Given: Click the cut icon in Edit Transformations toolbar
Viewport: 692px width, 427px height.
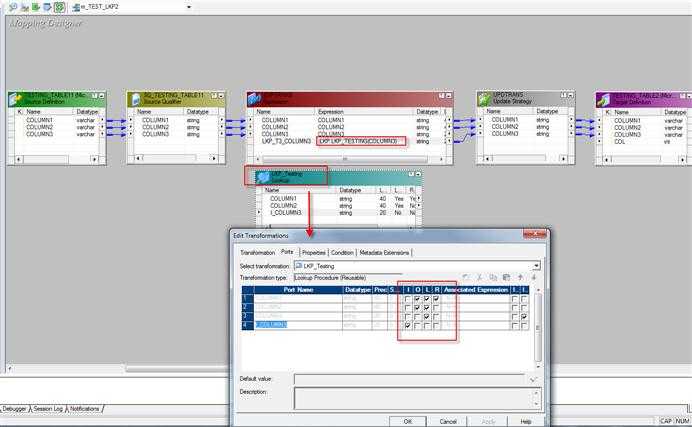Looking at the screenshot, I should coord(480,277).
